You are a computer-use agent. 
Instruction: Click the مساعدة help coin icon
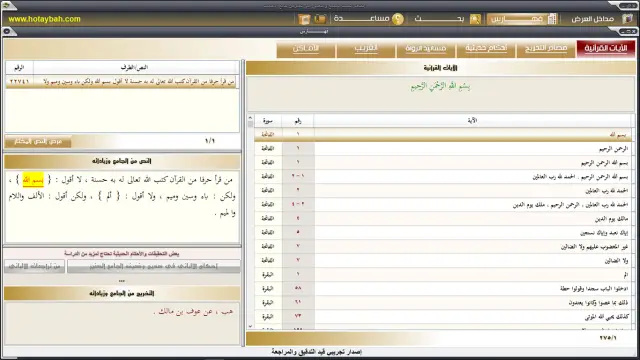tap(398, 19)
